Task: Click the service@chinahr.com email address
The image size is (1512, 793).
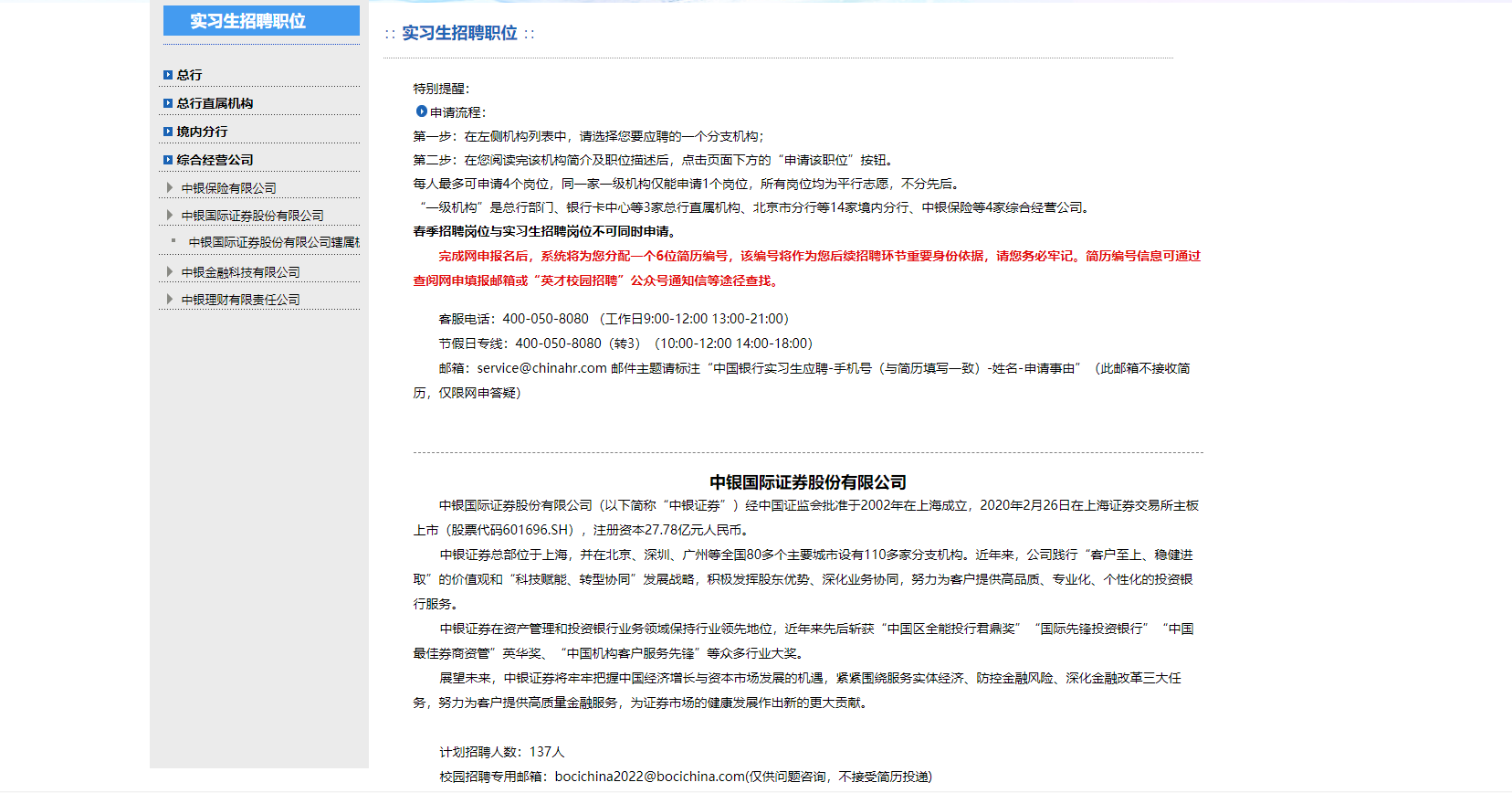Action: pos(542,368)
